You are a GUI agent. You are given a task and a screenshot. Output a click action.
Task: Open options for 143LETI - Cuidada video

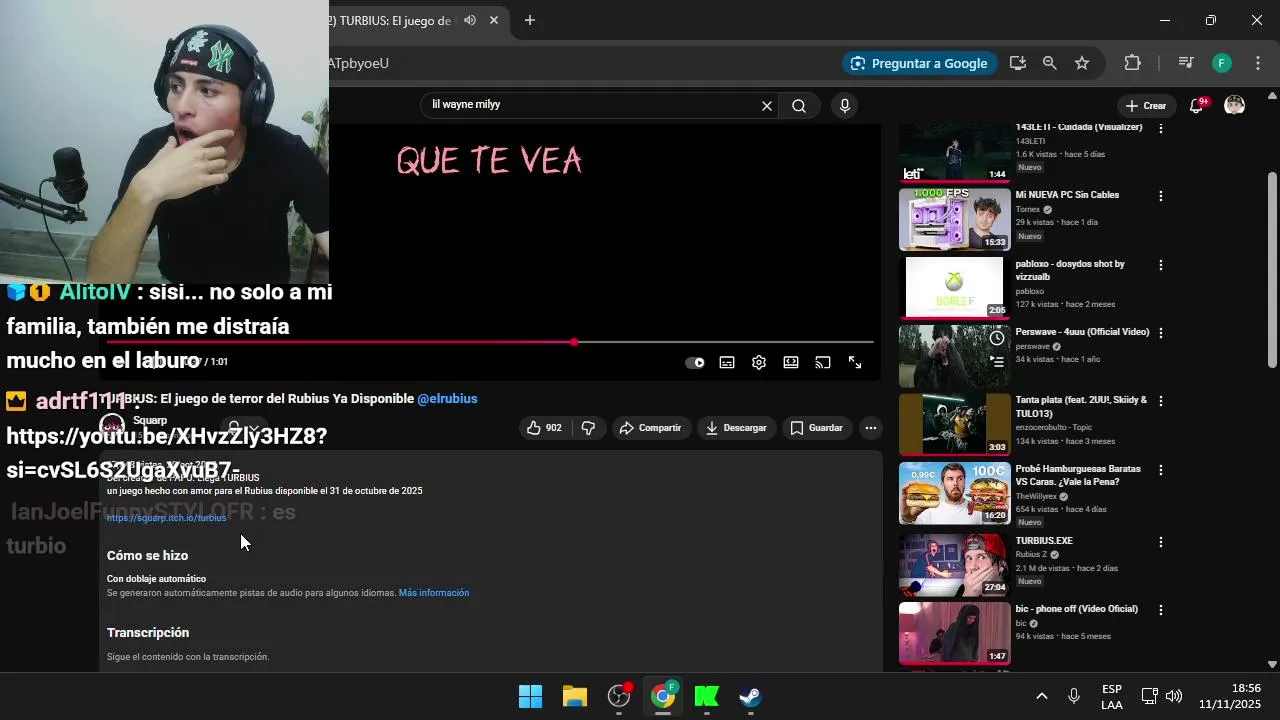[1161, 128]
